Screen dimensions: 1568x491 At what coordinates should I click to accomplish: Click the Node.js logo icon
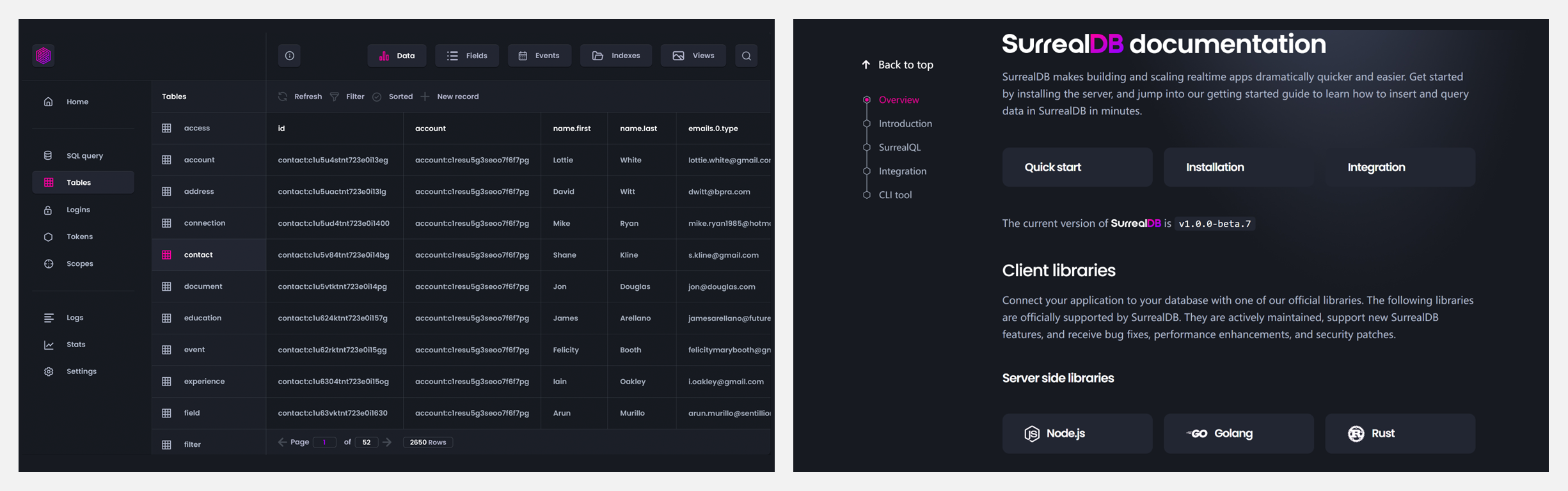pos(1032,433)
